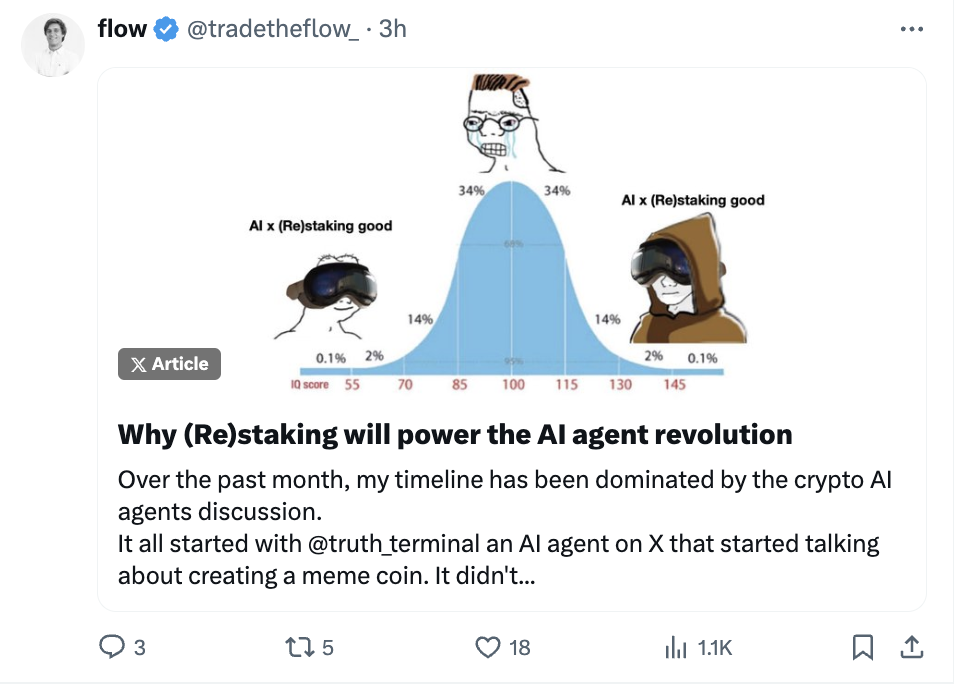
Task: Open flow's profile picture
Action: (53, 45)
